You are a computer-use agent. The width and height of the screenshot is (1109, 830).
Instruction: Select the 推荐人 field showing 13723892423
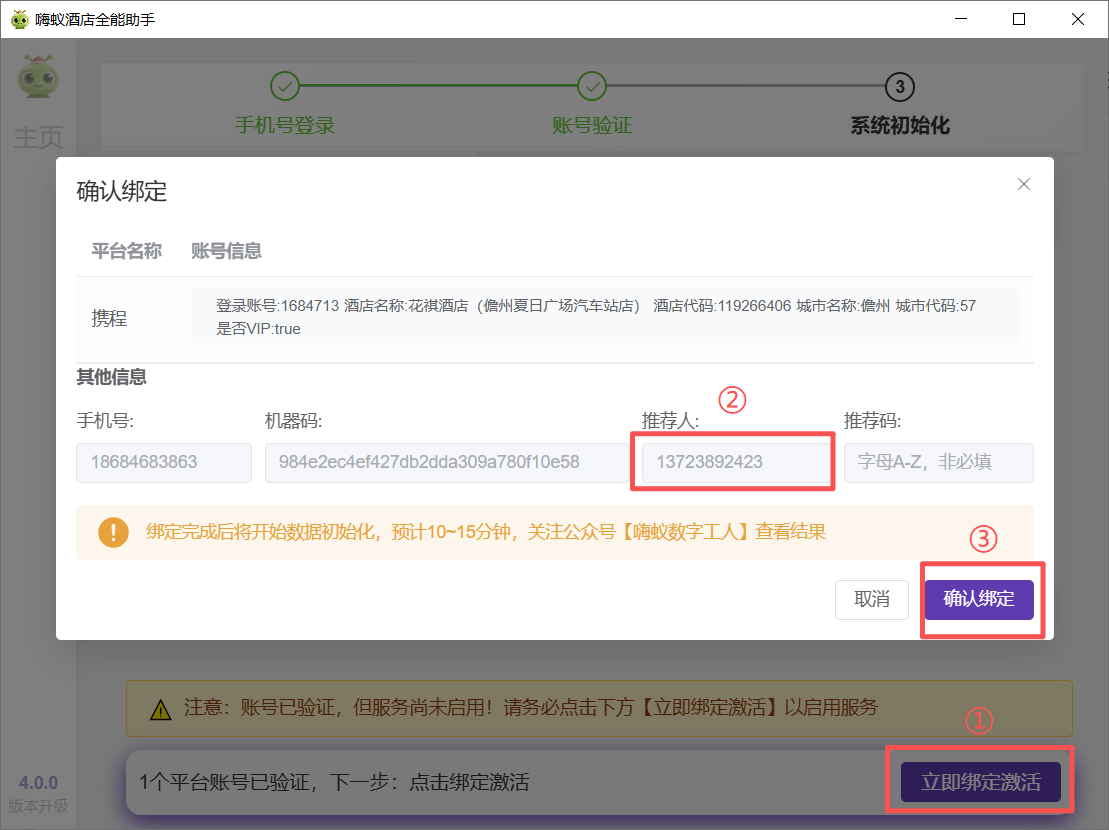pyautogui.click(x=732, y=462)
